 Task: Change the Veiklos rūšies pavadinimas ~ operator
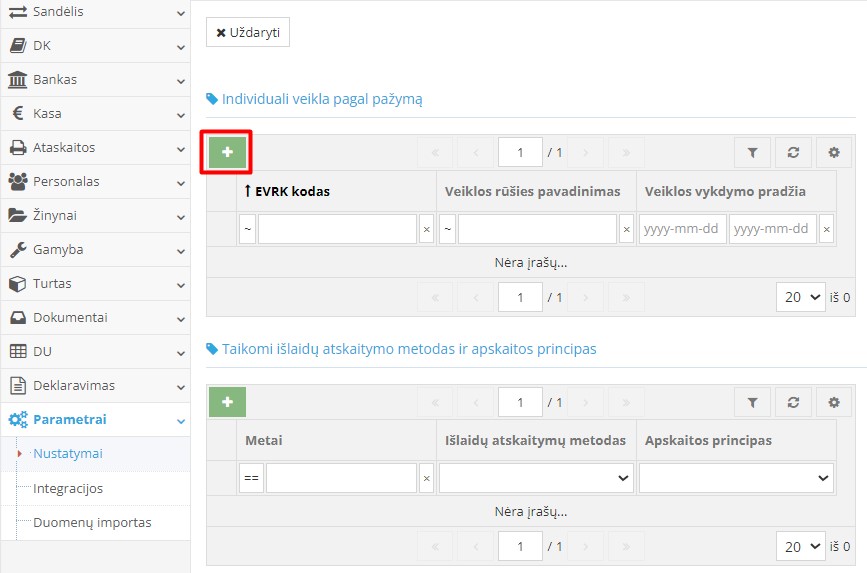tap(447, 229)
